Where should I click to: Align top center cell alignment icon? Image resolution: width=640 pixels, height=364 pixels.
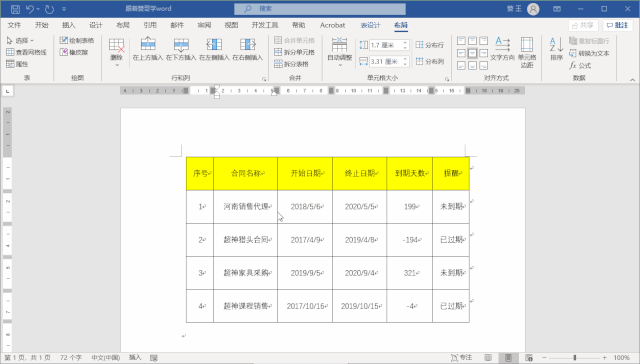472,41
